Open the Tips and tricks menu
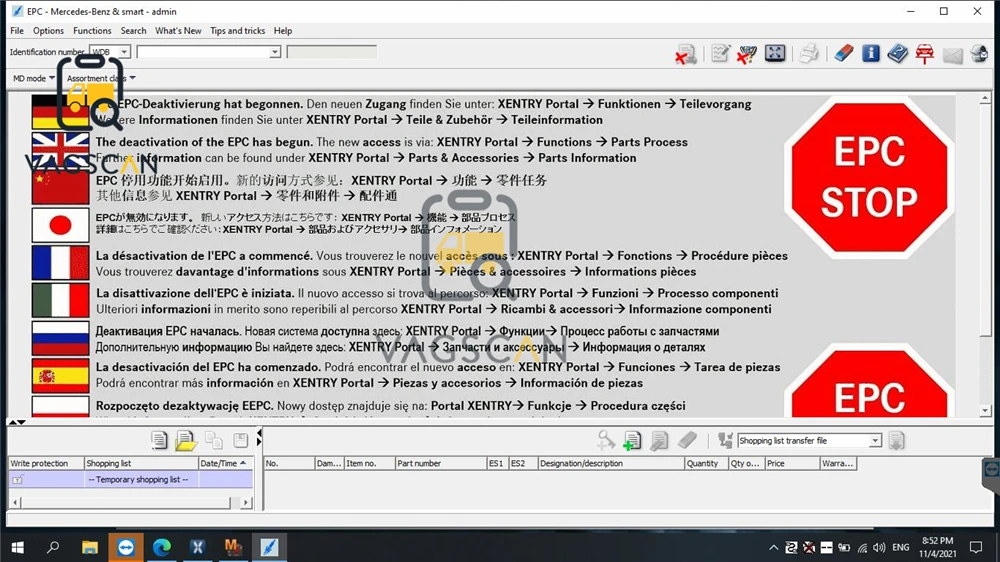1000x562 pixels. tap(237, 31)
